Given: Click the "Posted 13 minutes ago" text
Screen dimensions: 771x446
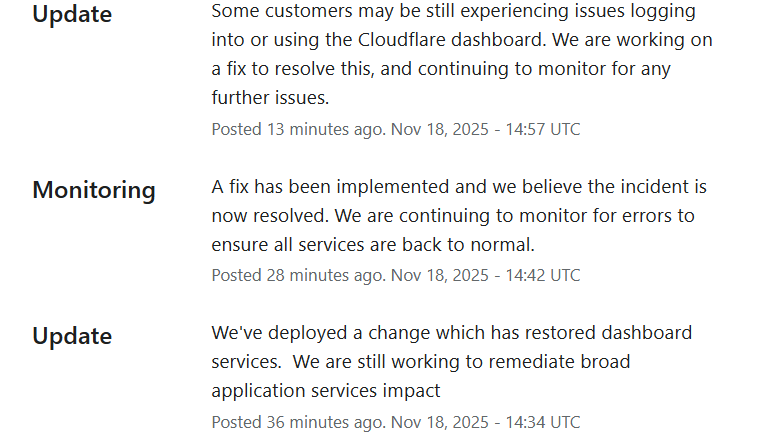Looking at the screenshot, I should click(297, 129).
